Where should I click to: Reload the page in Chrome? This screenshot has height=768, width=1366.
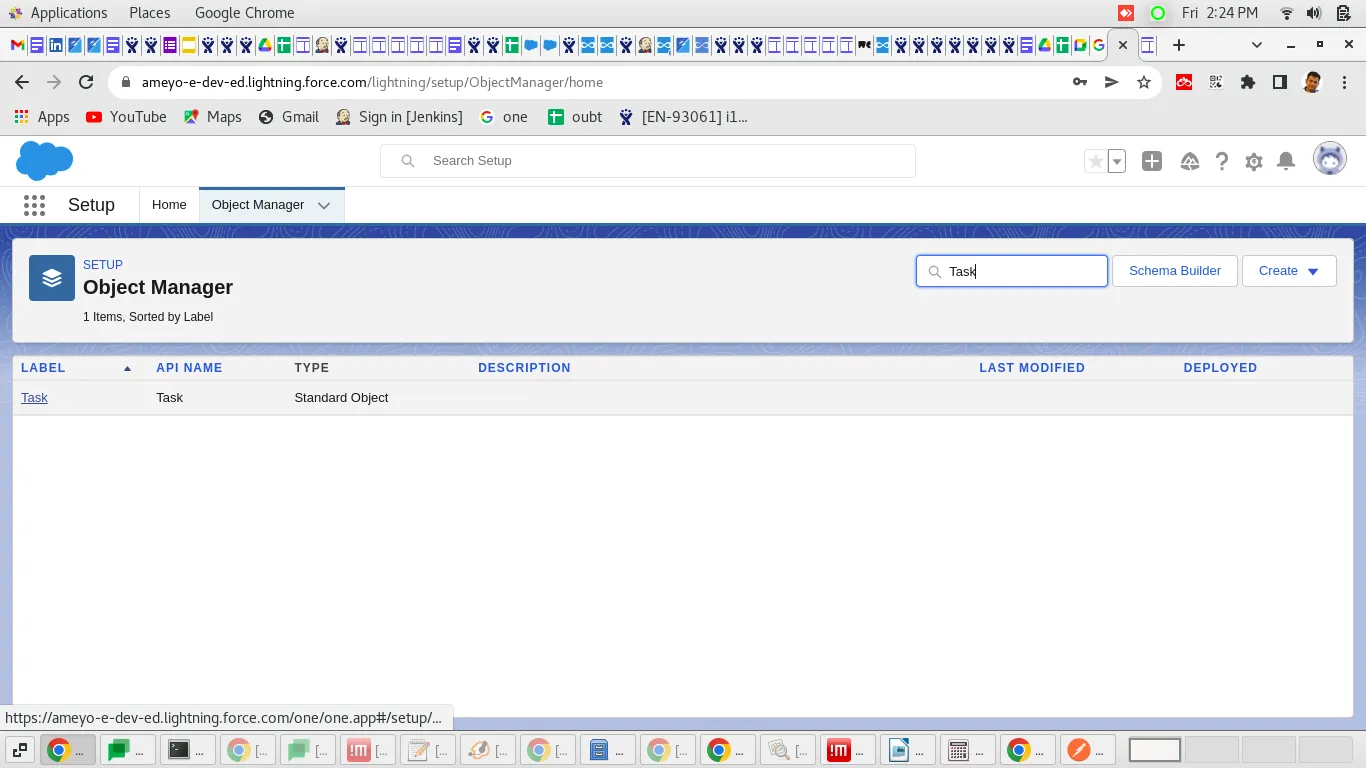(x=86, y=82)
